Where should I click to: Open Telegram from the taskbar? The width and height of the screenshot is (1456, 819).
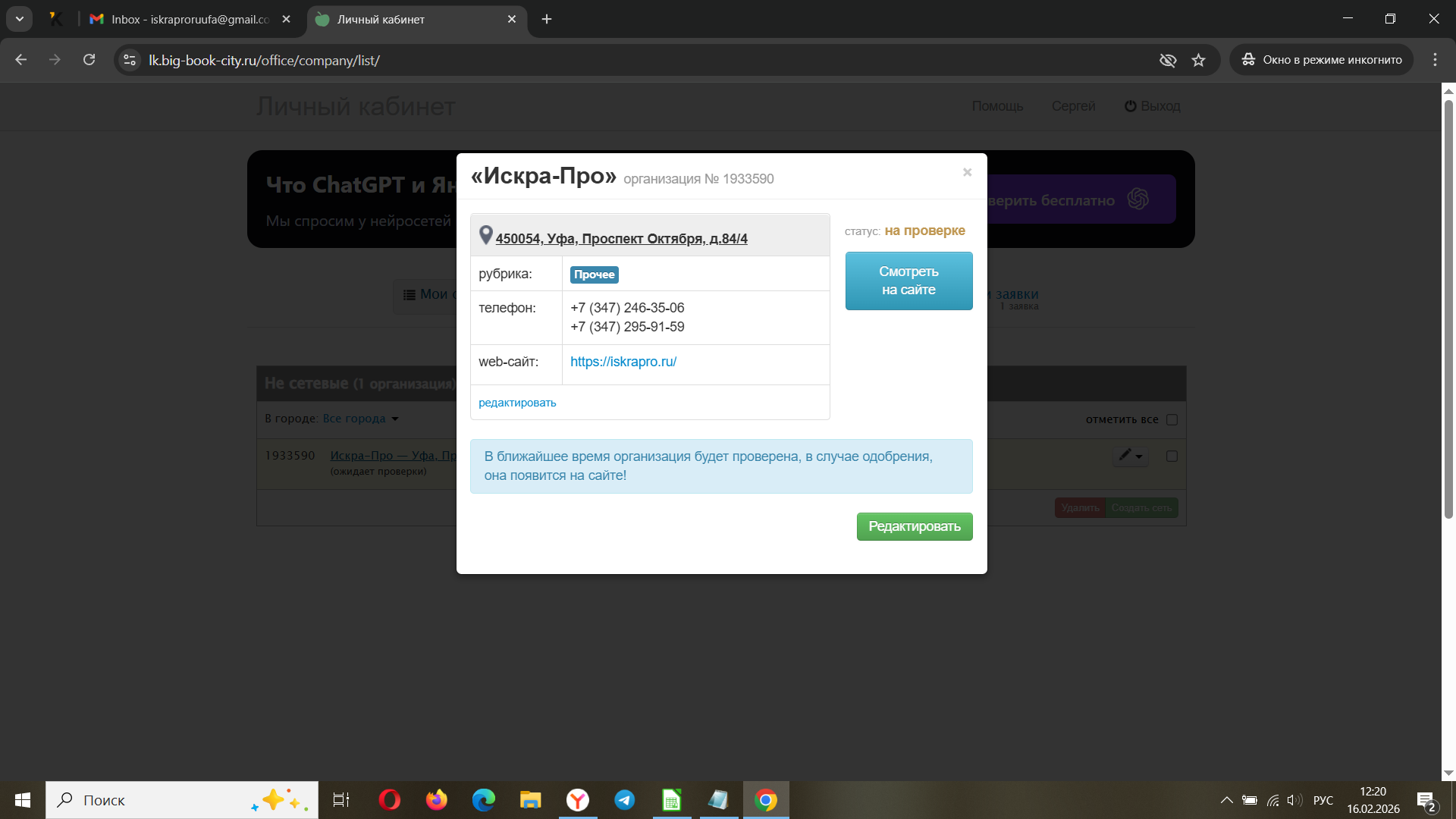tap(624, 800)
